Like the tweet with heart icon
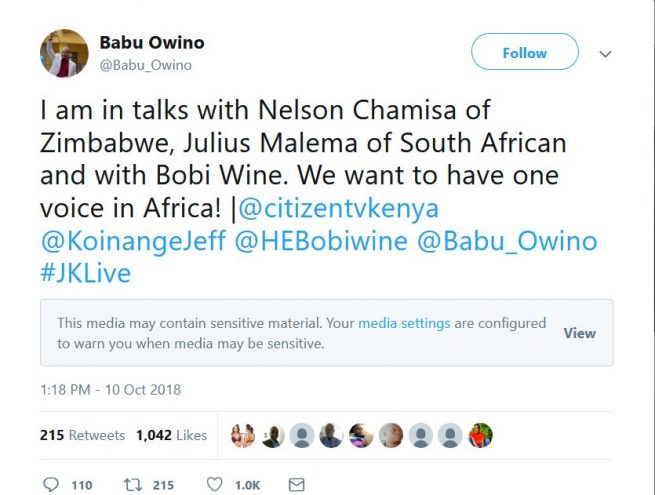655x495 pixels. point(214,485)
